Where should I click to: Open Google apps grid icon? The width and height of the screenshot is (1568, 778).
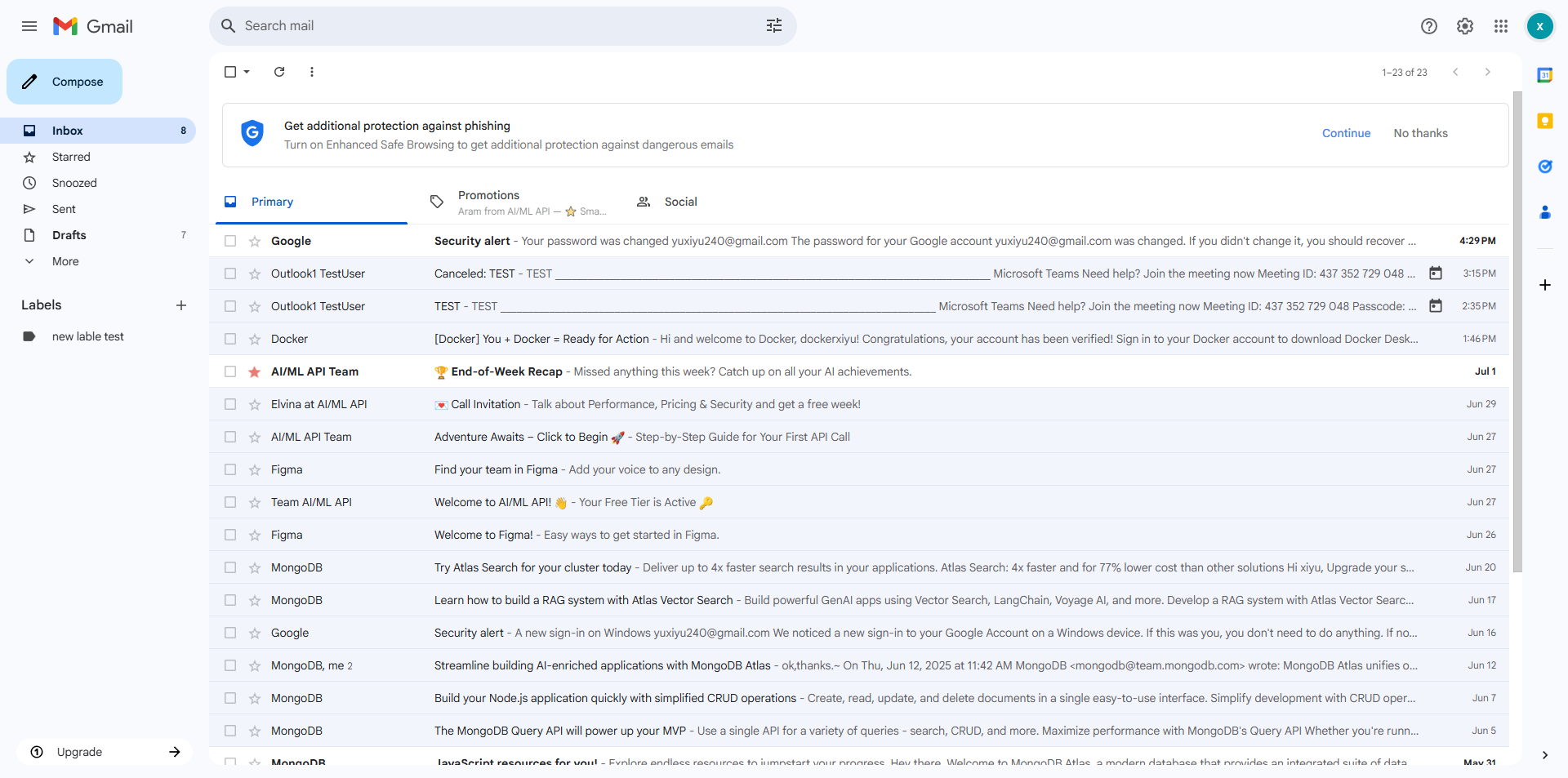pyautogui.click(x=1500, y=26)
